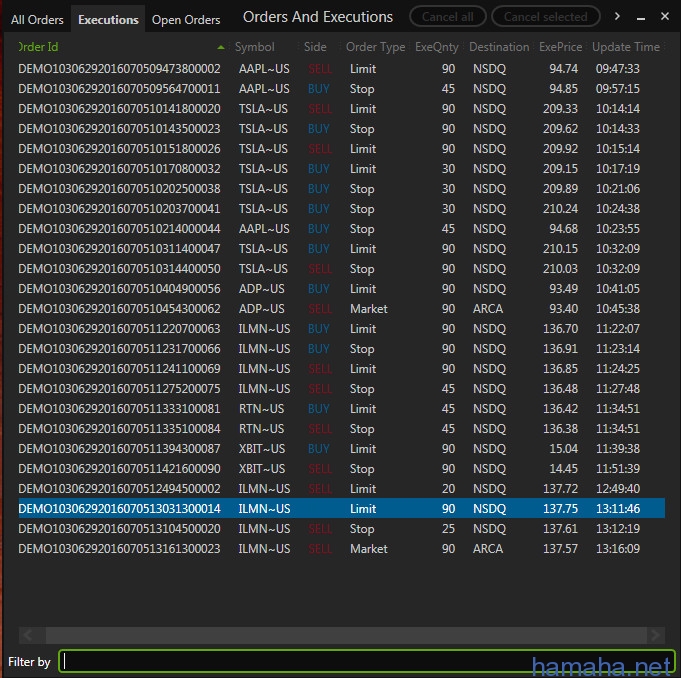Sort by the Update Time column header
This screenshot has width=681, height=678.
click(x=626, y=47)
